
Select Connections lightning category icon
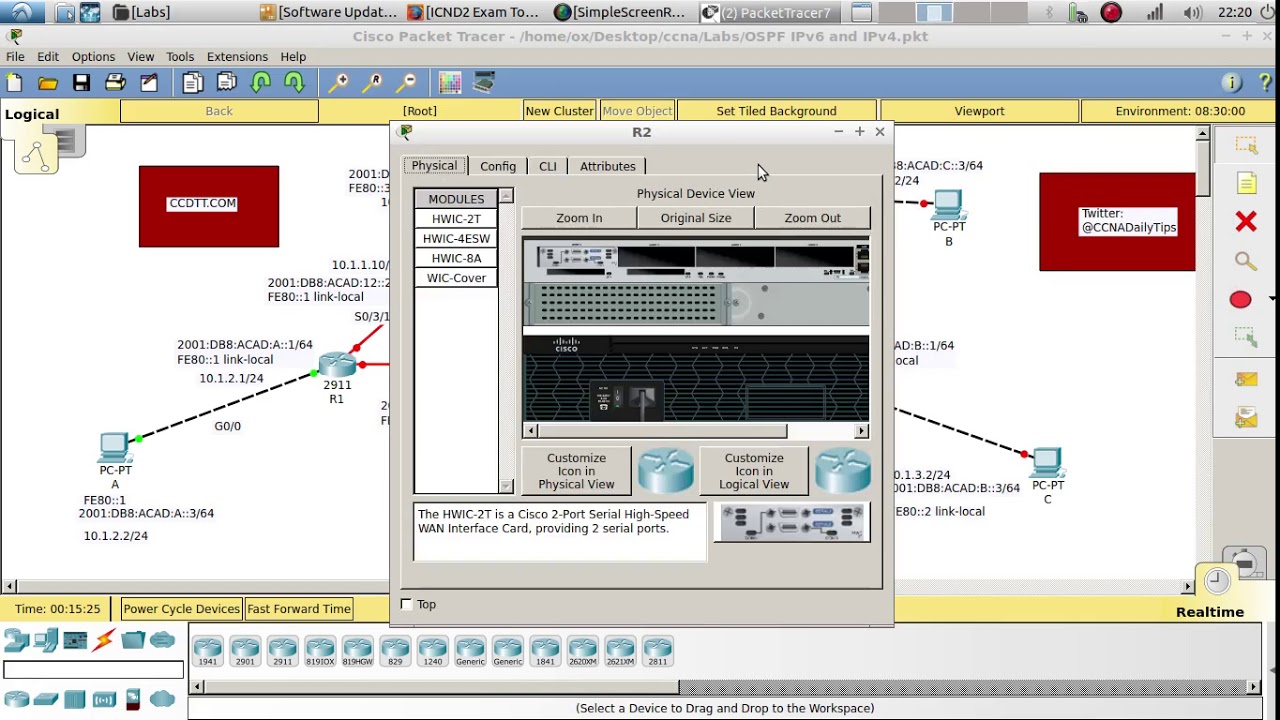[104, 640]
